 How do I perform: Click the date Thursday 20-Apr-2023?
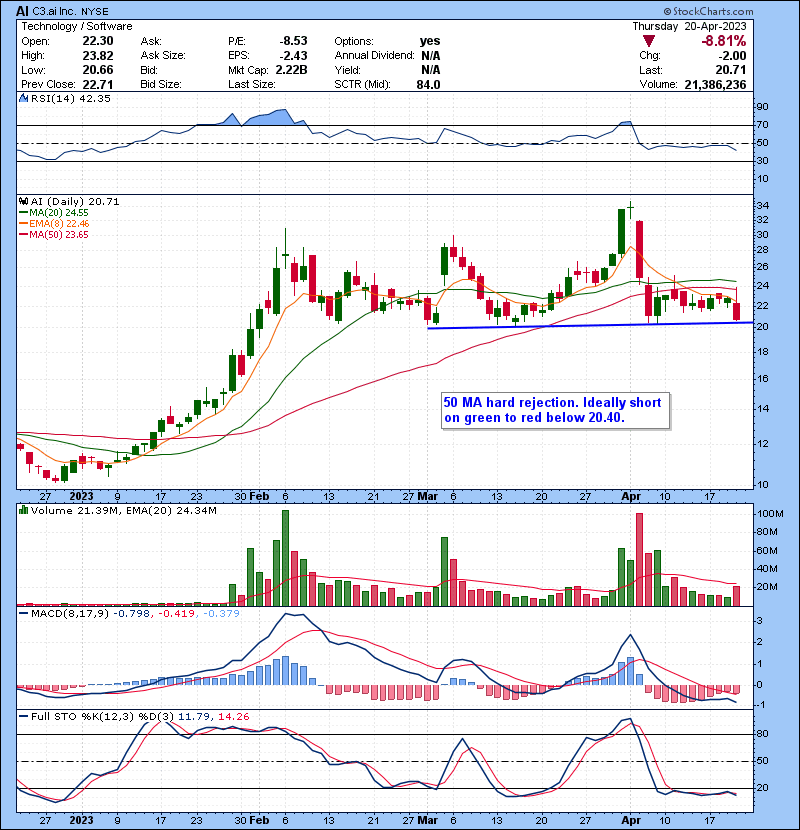pos(689,26)
